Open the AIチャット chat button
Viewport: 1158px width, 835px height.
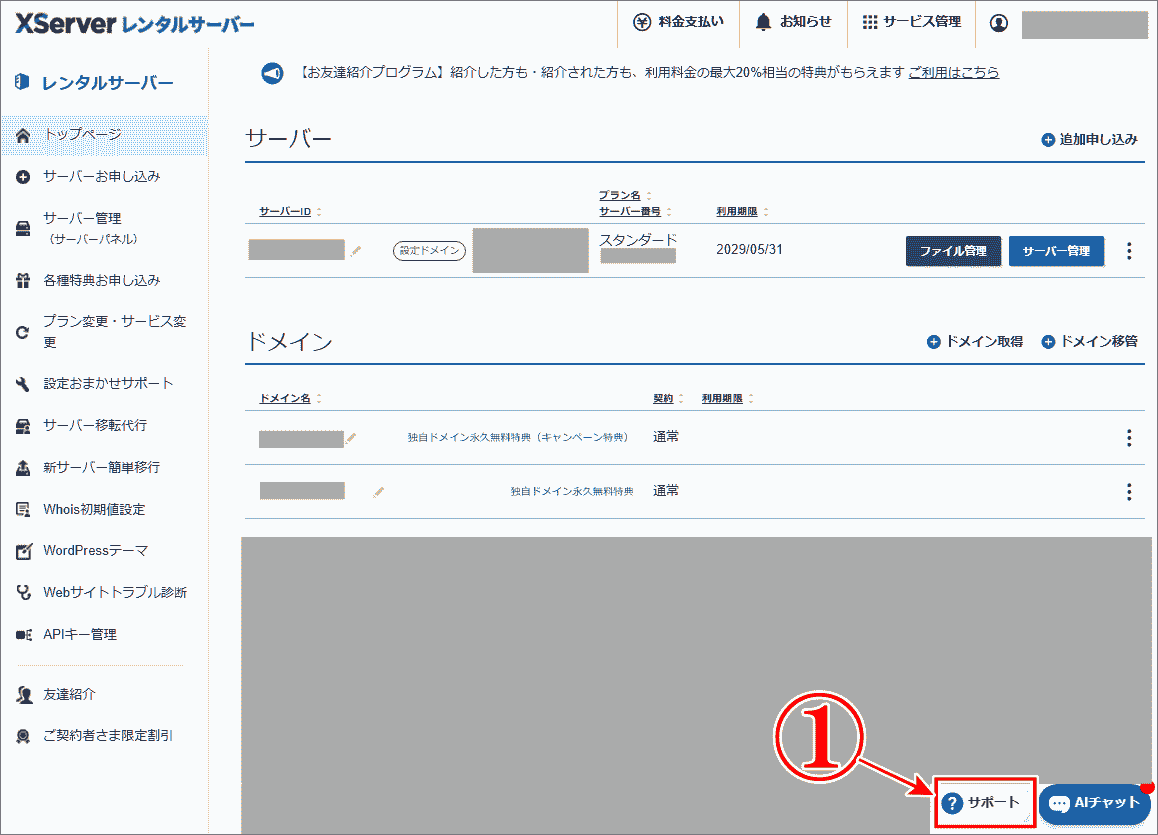click(1094, 803)
